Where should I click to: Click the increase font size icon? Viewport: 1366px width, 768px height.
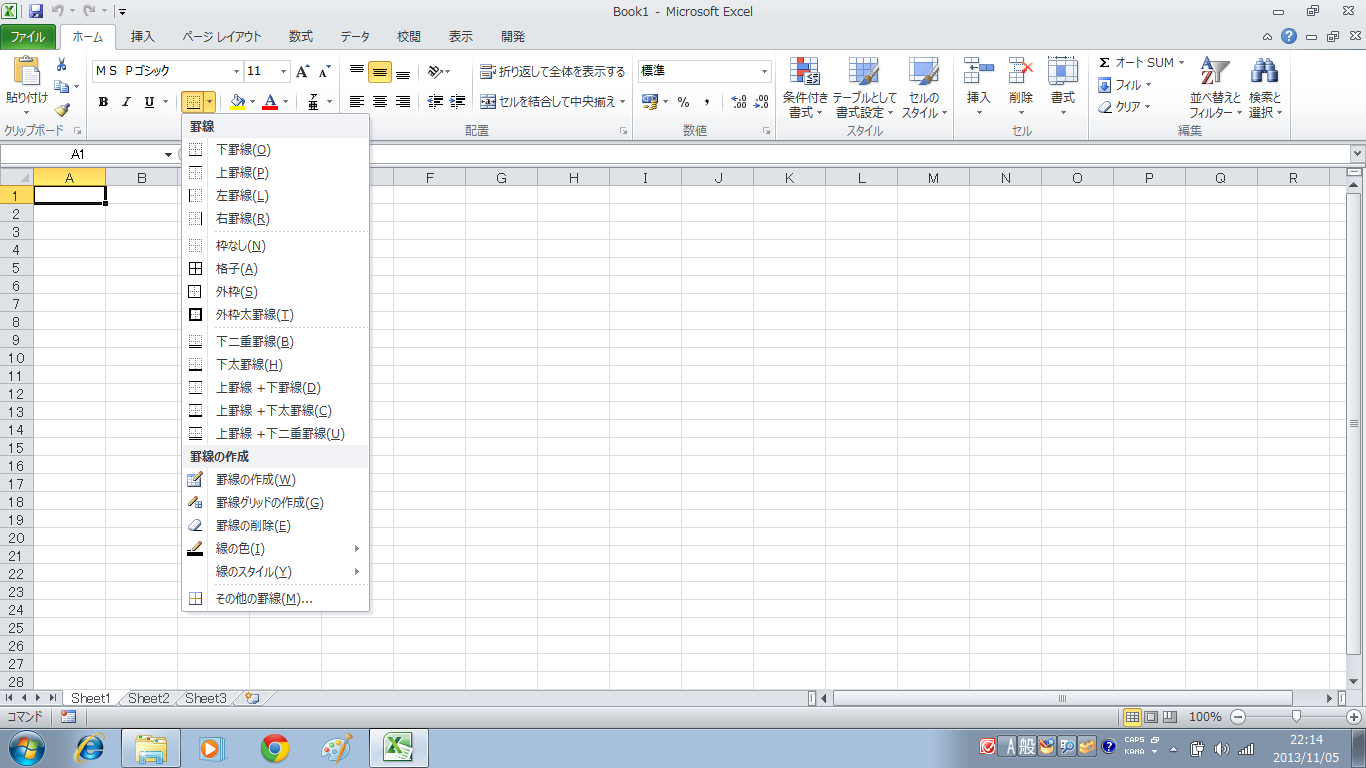(x=303, y=71)
